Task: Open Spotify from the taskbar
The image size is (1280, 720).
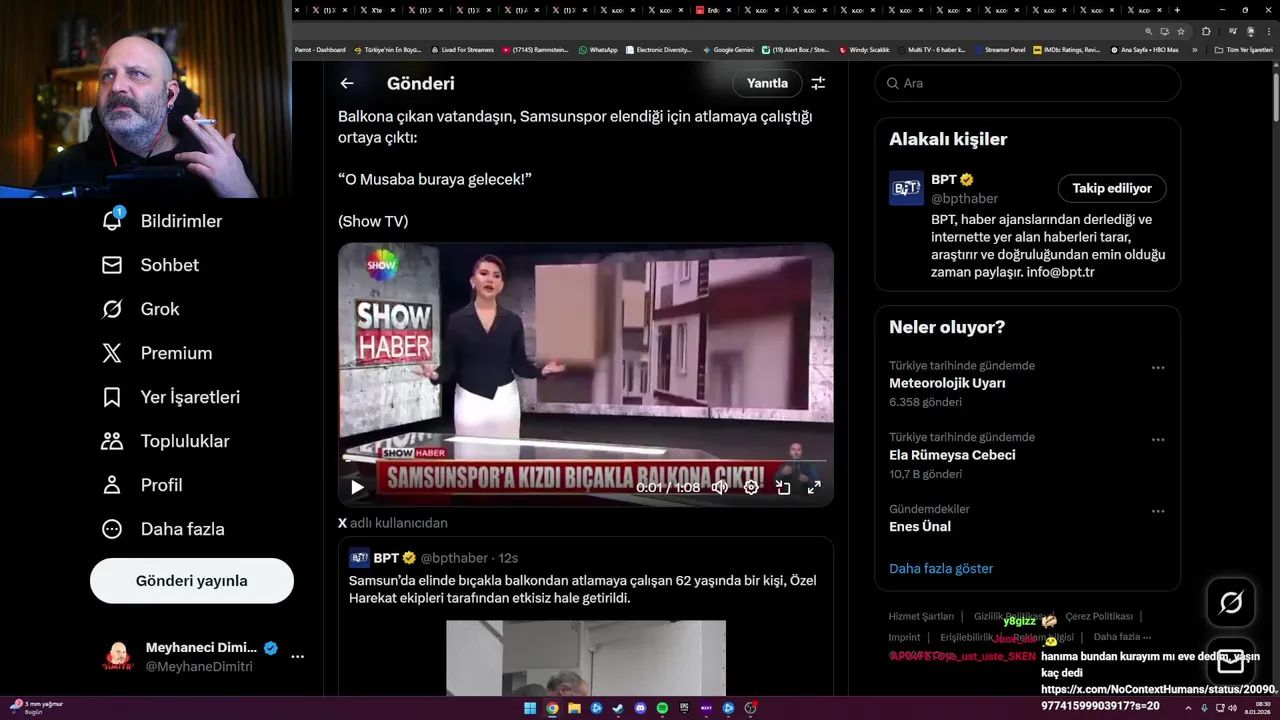Action: click(x=662, y=708)
